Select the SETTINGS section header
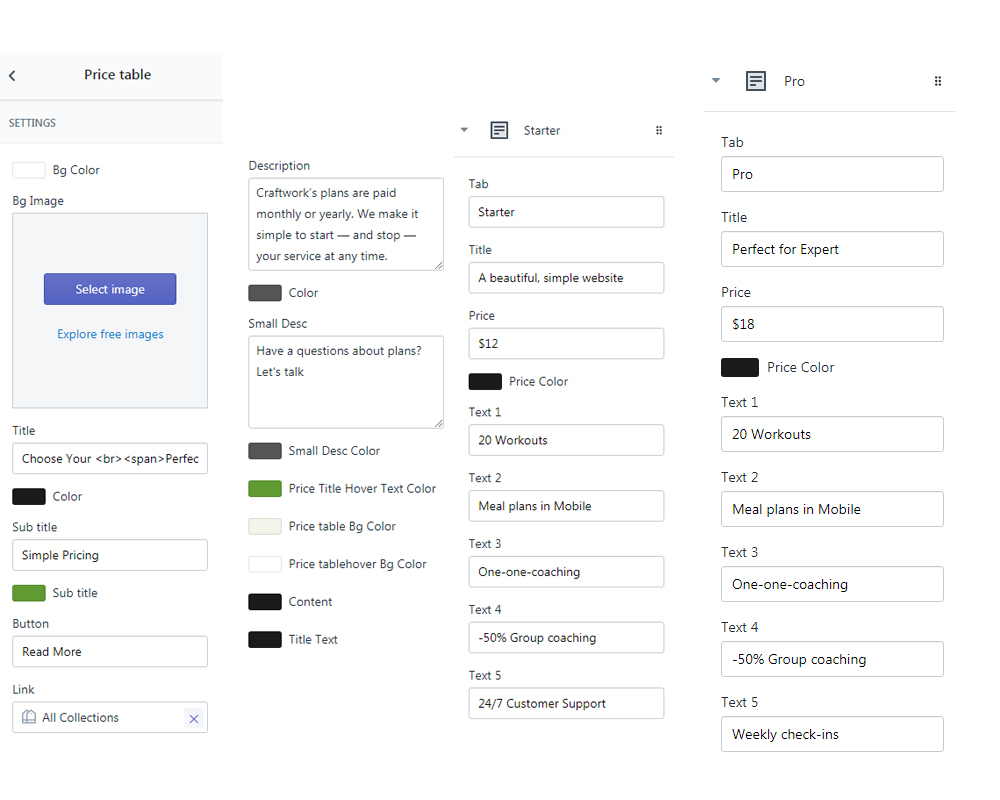 tap(32, 122)
